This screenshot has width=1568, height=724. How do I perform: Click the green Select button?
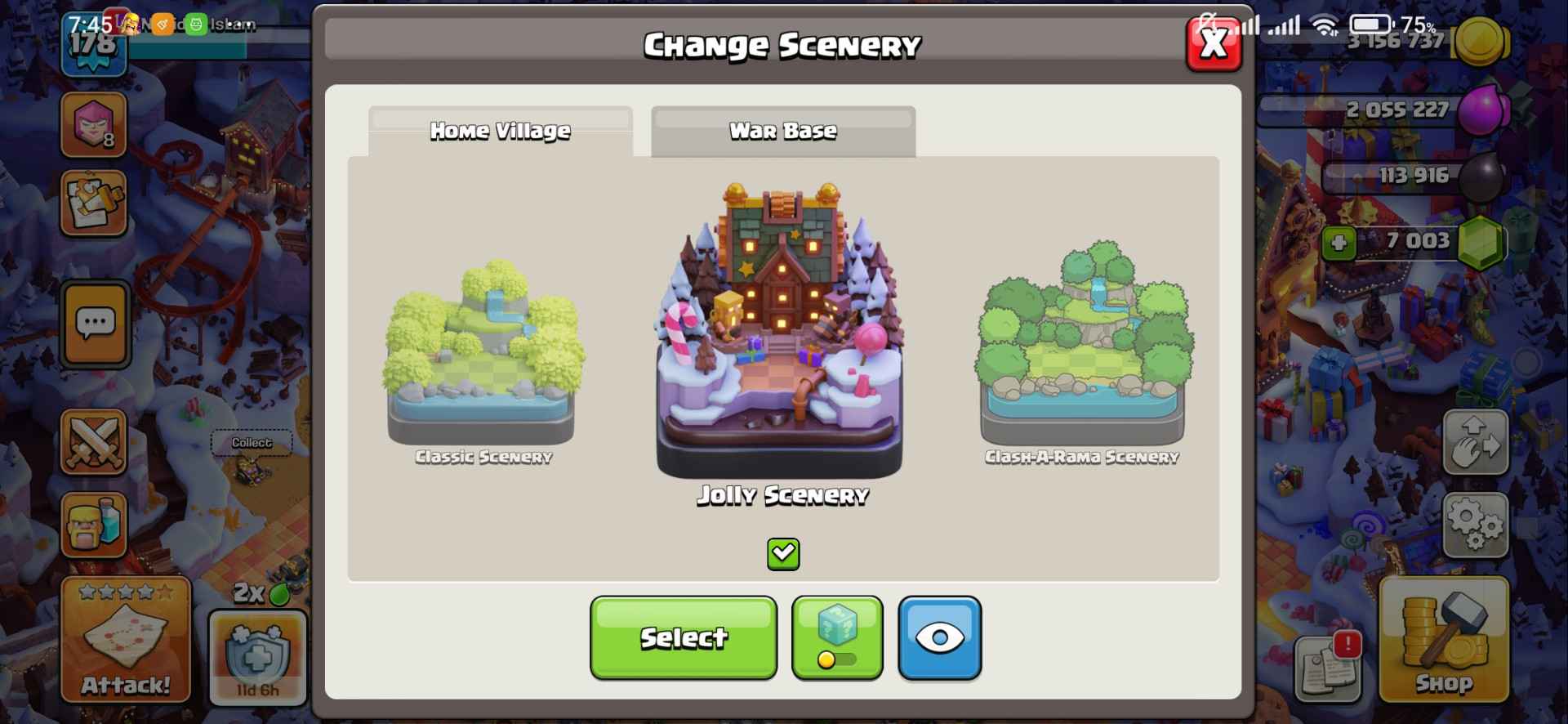click(684, 637)
